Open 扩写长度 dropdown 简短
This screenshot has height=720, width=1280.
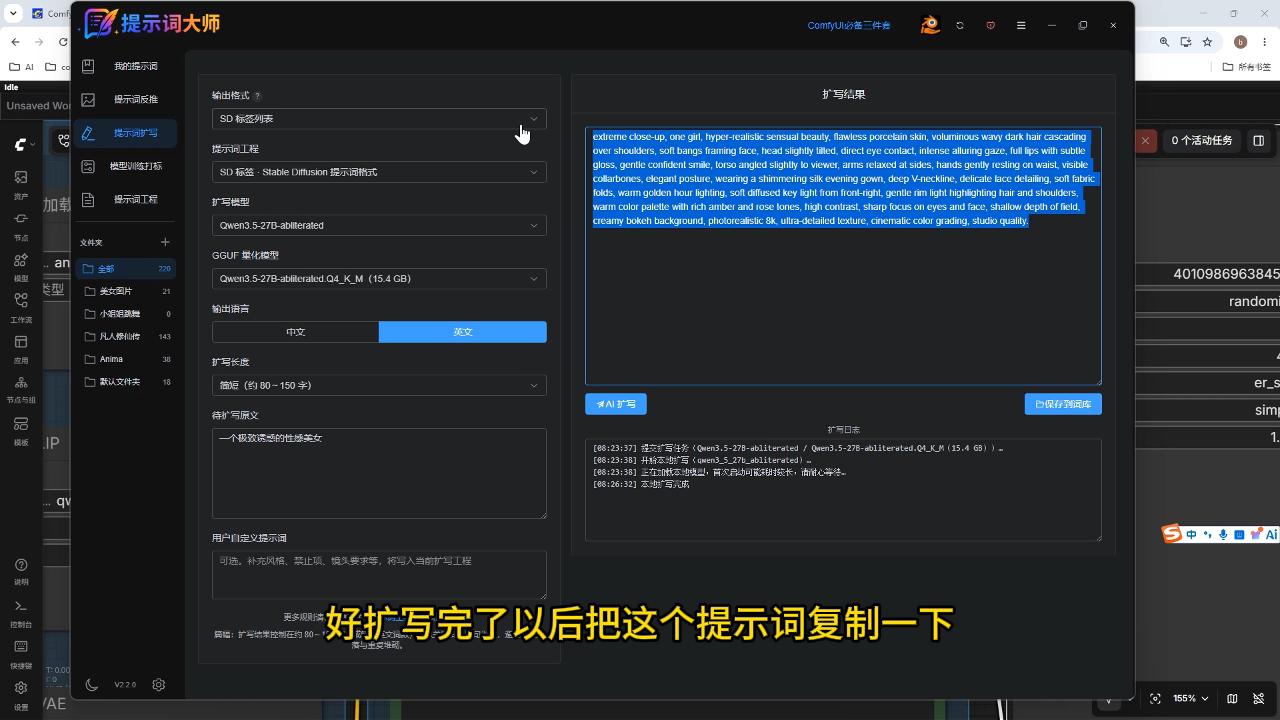pos(379,385)
